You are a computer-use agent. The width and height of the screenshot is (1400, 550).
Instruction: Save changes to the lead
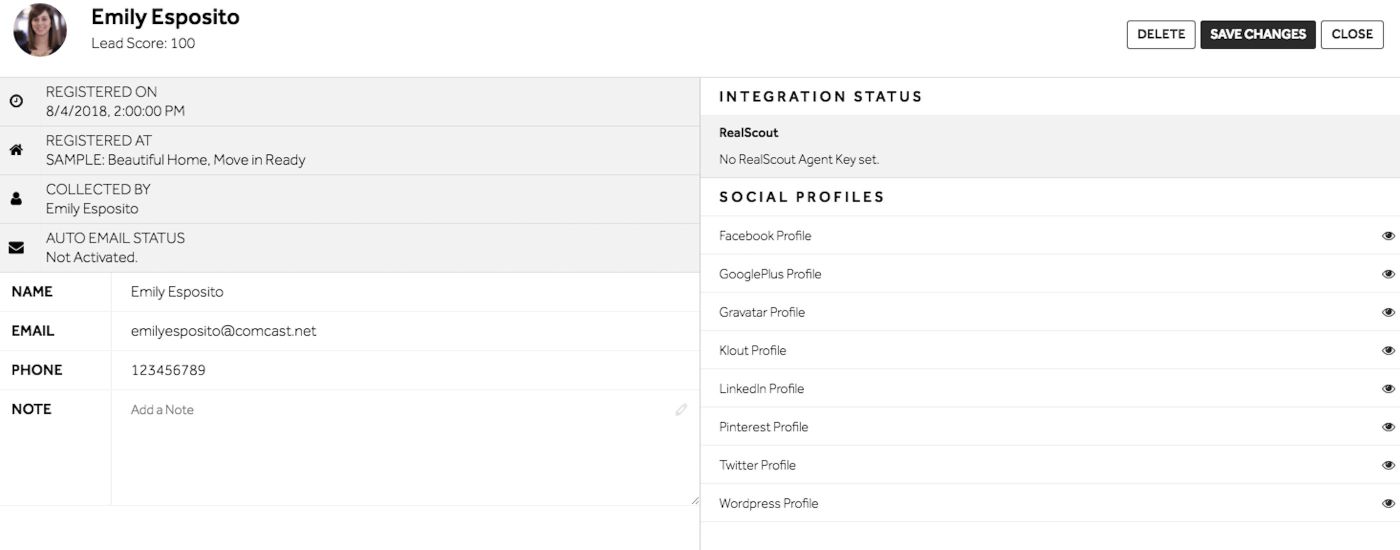[1258, 34]
